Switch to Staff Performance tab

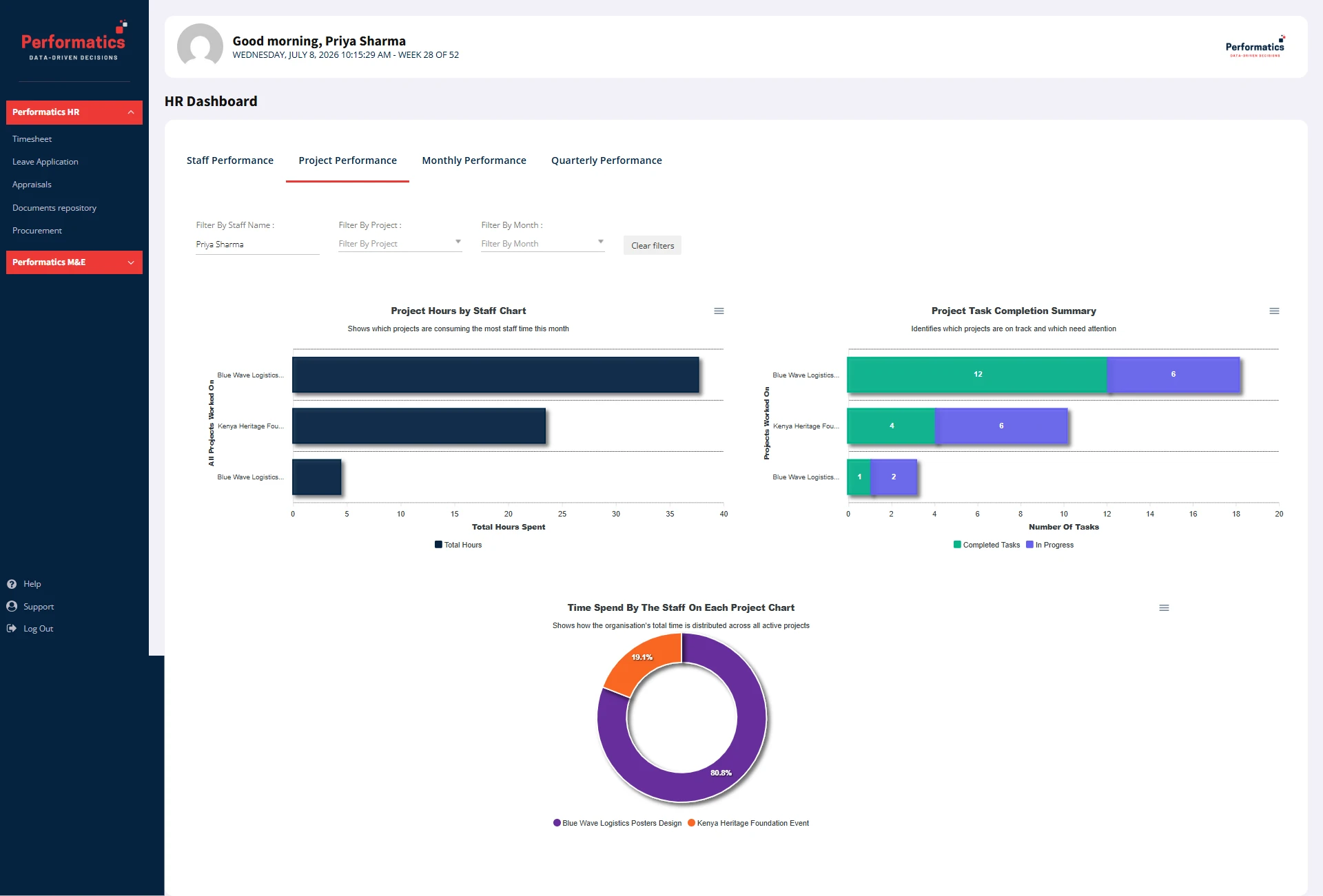coord(230,160)
